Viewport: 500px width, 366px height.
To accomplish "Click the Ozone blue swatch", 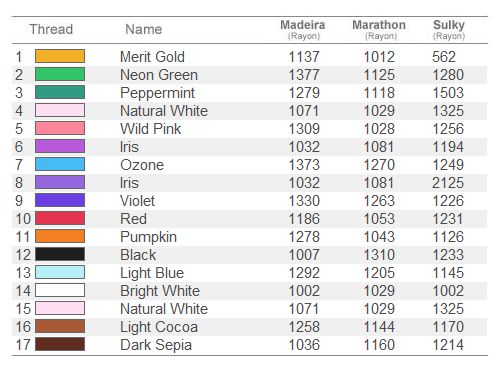I will pos(60,164).
